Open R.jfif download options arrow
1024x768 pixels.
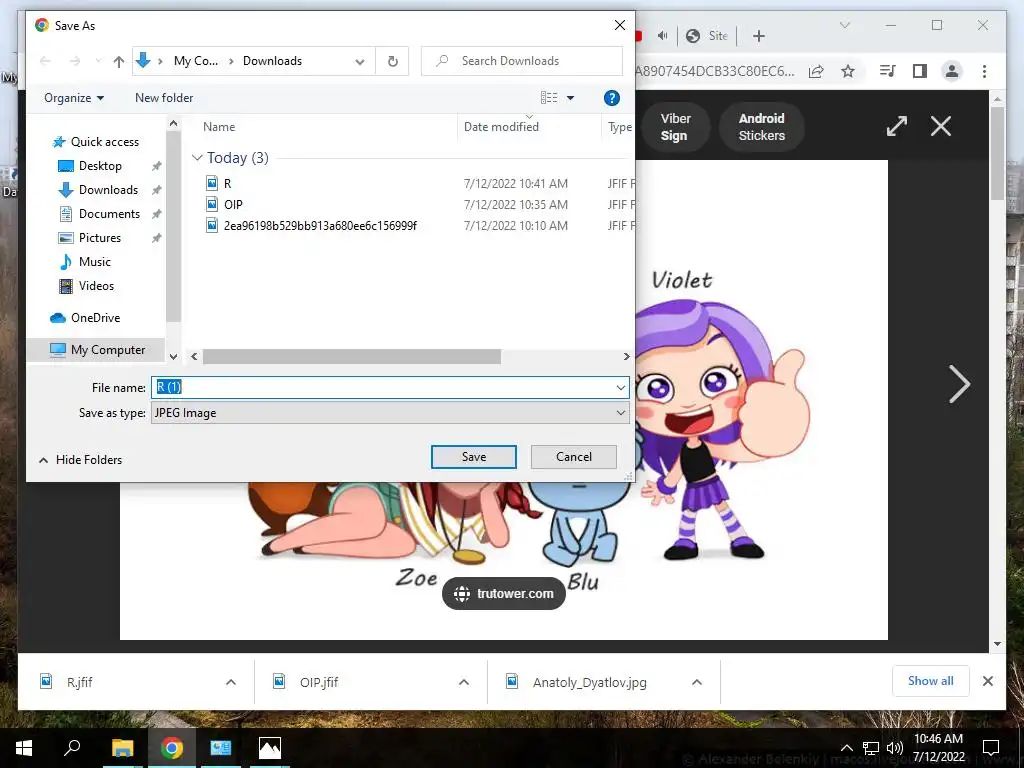pos(231,682)
